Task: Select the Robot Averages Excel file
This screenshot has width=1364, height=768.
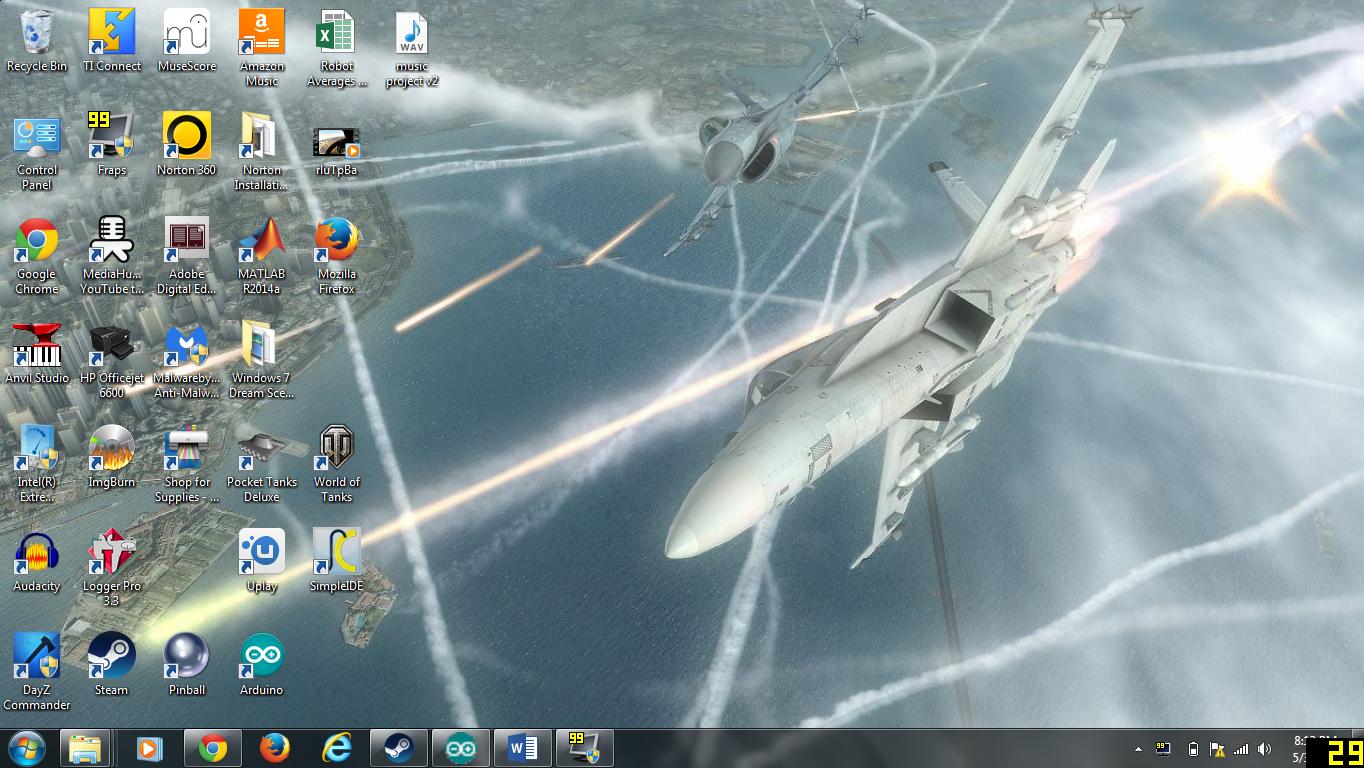Action: click(x=337, y=48)
